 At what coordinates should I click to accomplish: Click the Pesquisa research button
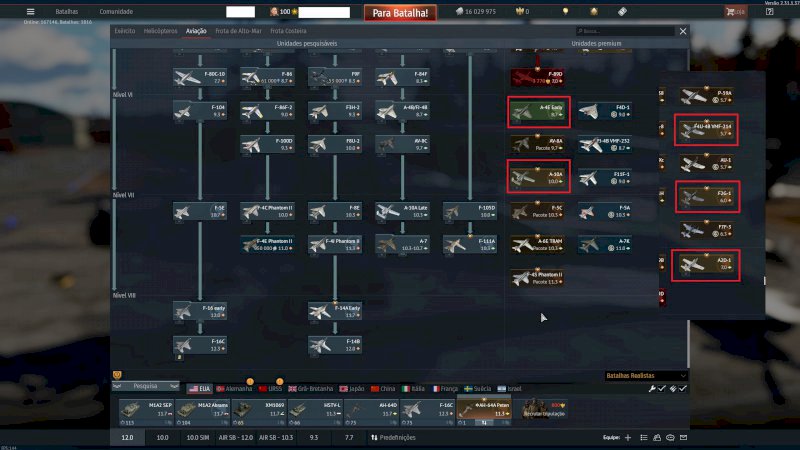point(145,386)
